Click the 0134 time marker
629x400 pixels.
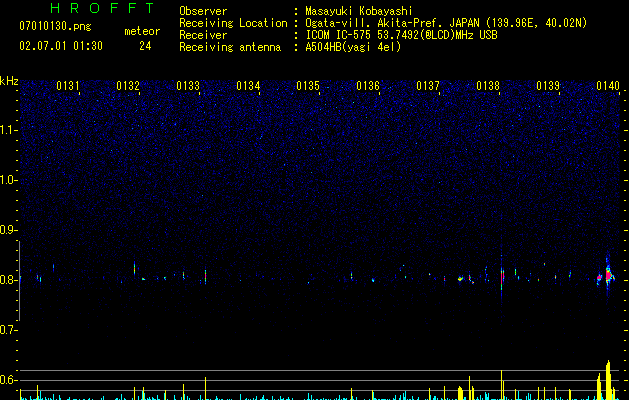248,85
